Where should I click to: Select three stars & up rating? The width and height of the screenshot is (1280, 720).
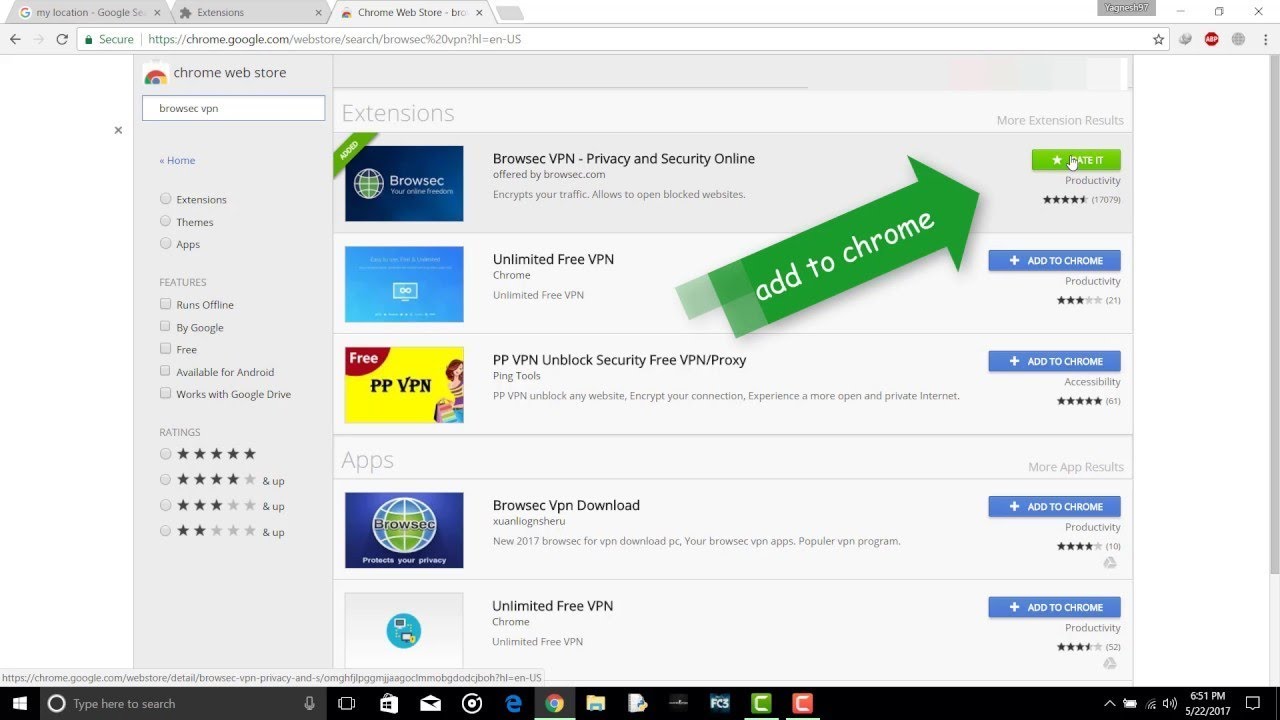(x=166, y=506)
